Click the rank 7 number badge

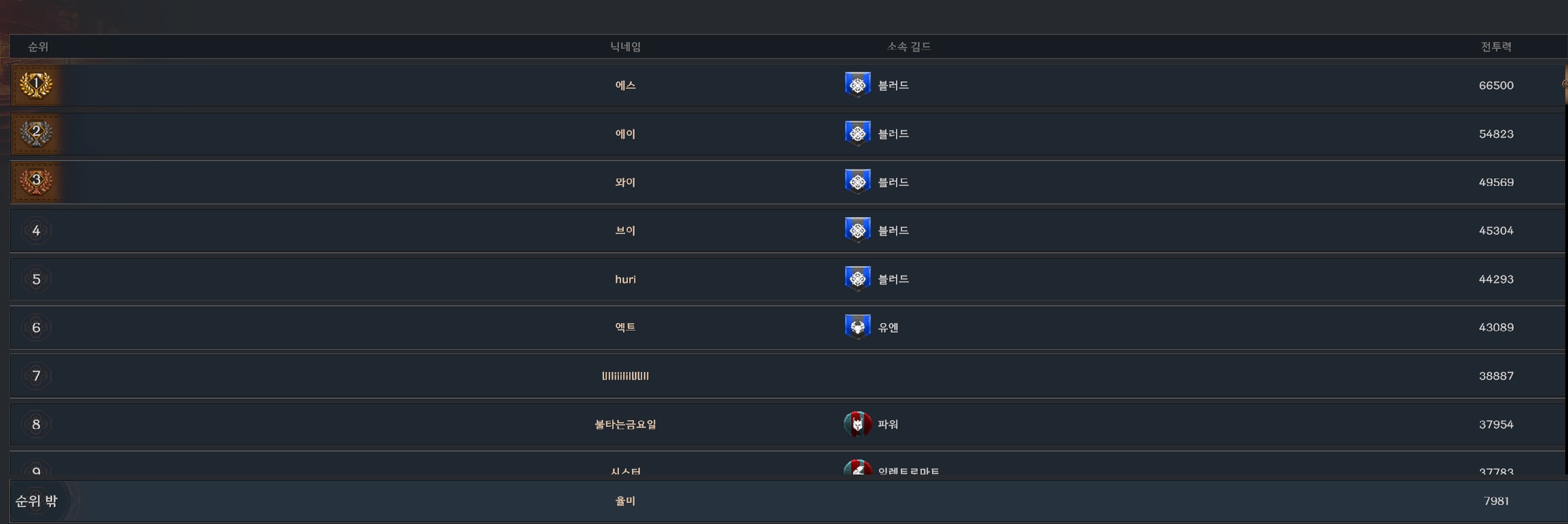point(36,376)
